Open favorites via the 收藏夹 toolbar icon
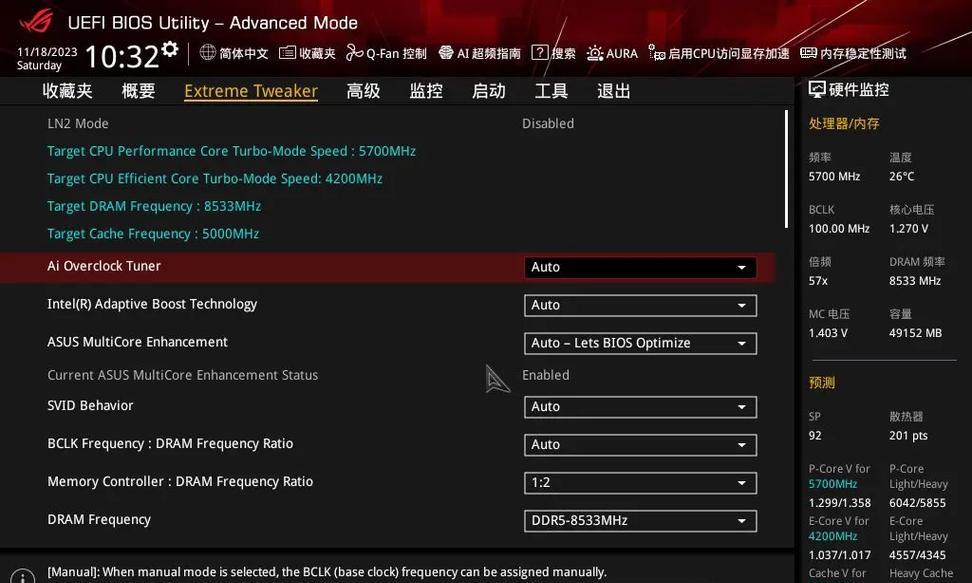The image size is (972, 583). click(x=287, y=53)
